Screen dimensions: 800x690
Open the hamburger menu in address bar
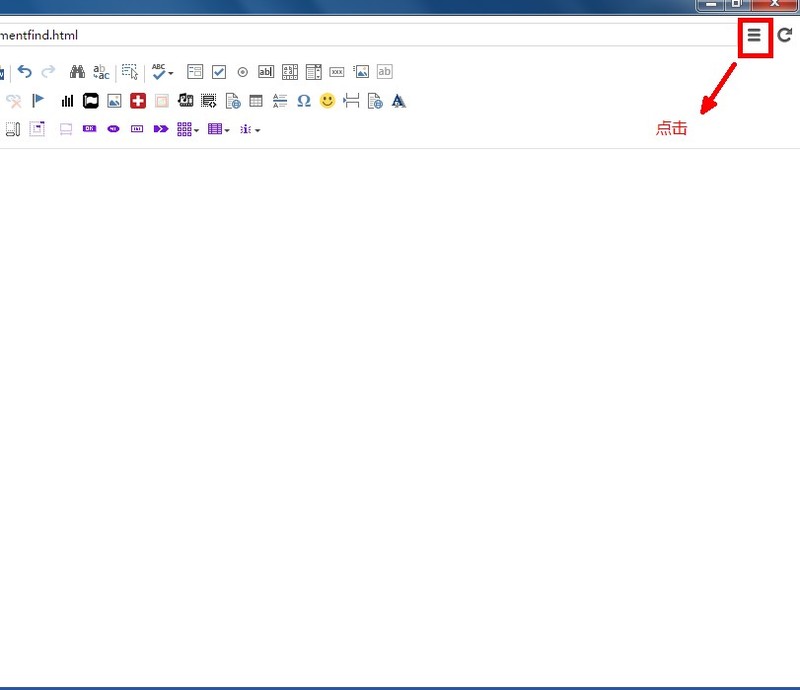click(x=755, y=35)
